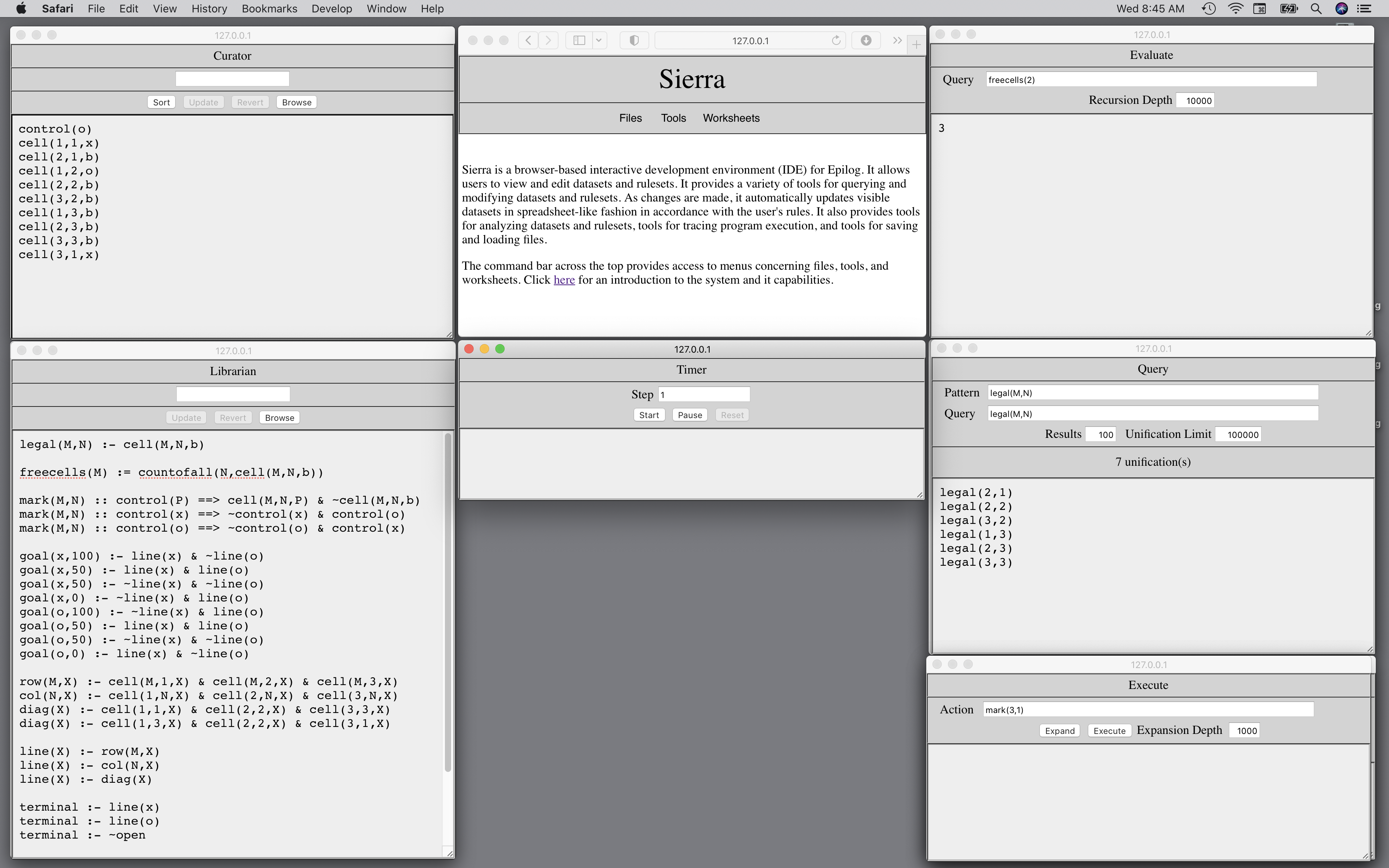
Task: Click the Evaluate Query input field
Action: 1151,80
